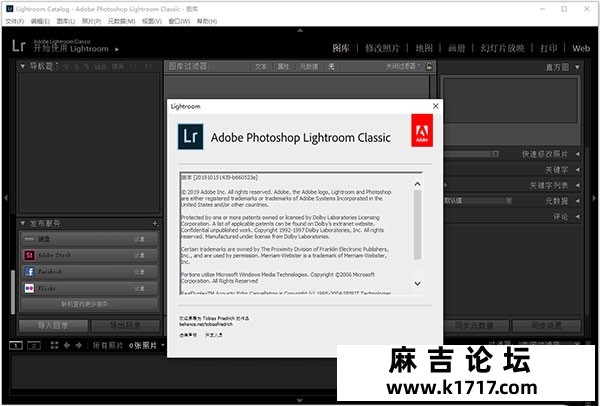This screenshot has height=406, width=600.
Task: Switch to grid view via filmstrip grid icon
Action: tap(54, 346)
